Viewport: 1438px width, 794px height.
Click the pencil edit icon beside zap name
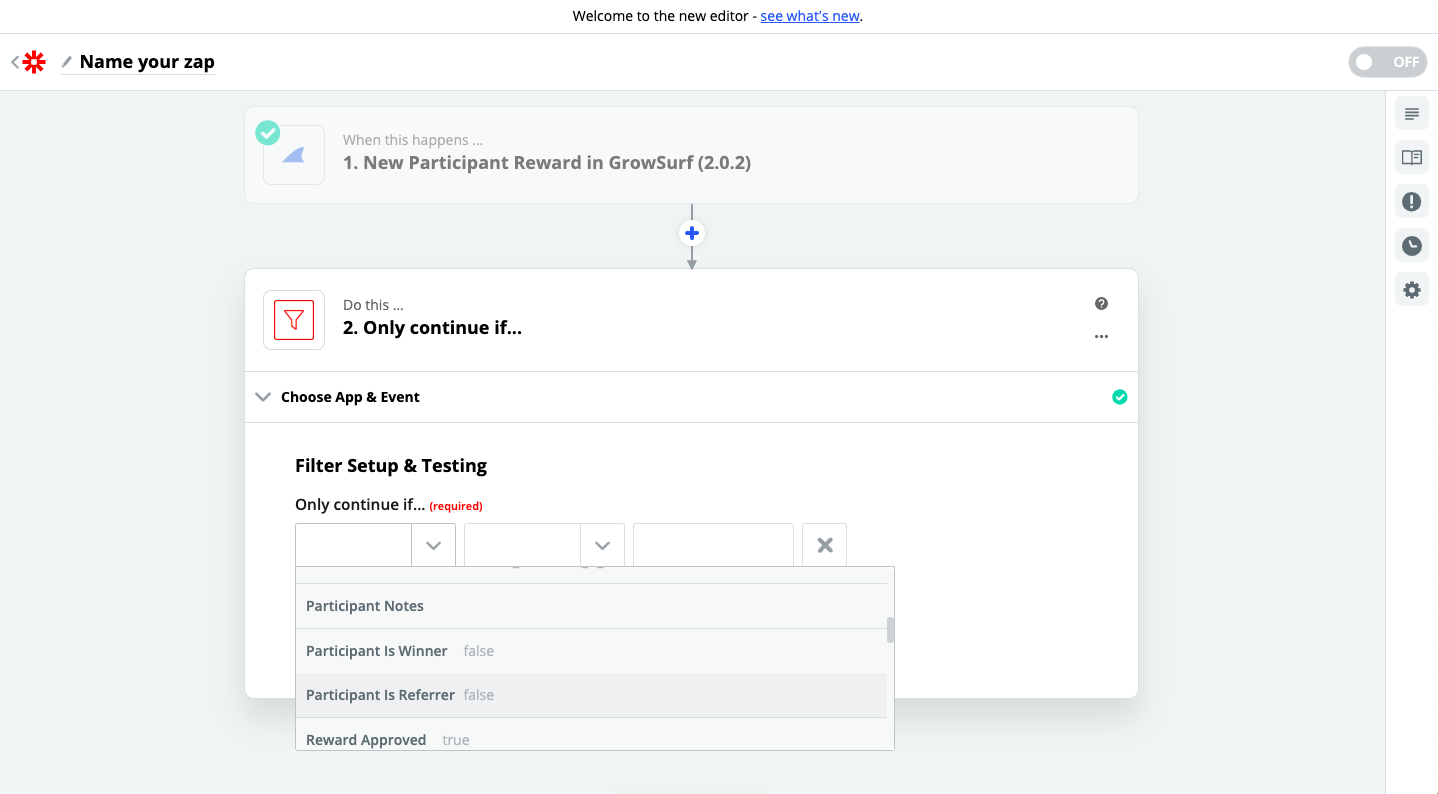point(67,62)
